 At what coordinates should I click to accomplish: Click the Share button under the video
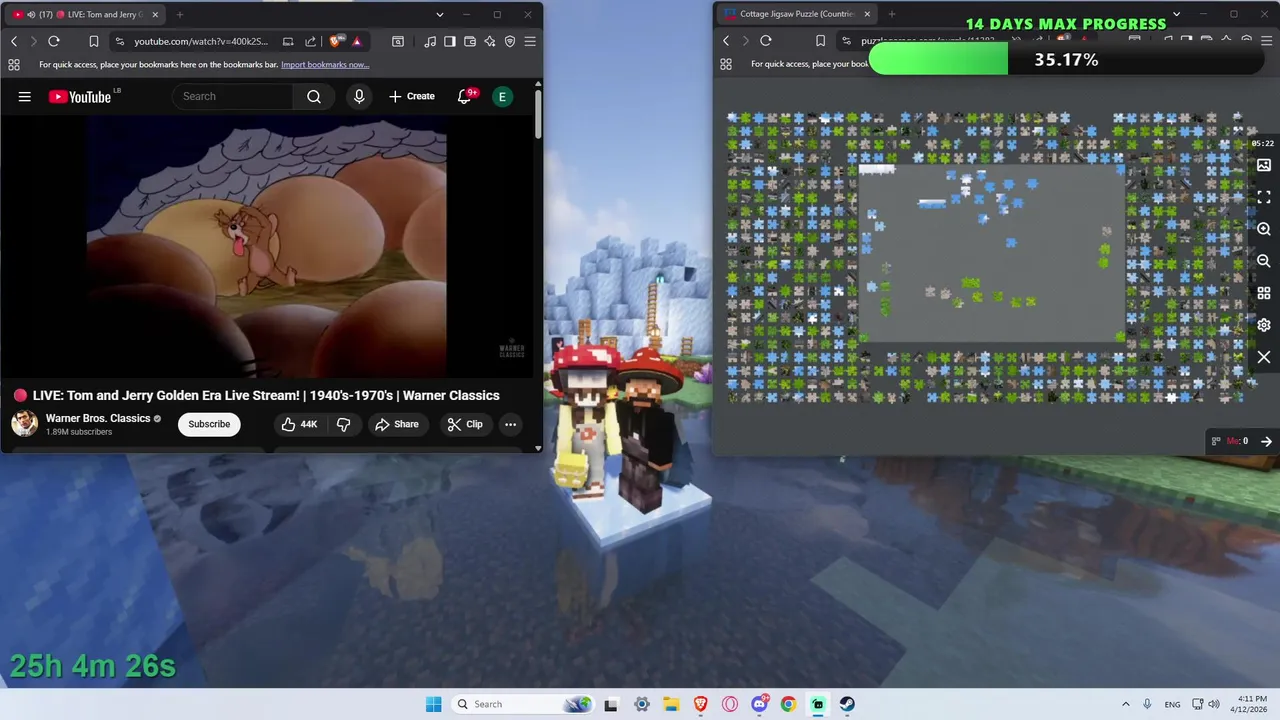[x=396, y=424]
